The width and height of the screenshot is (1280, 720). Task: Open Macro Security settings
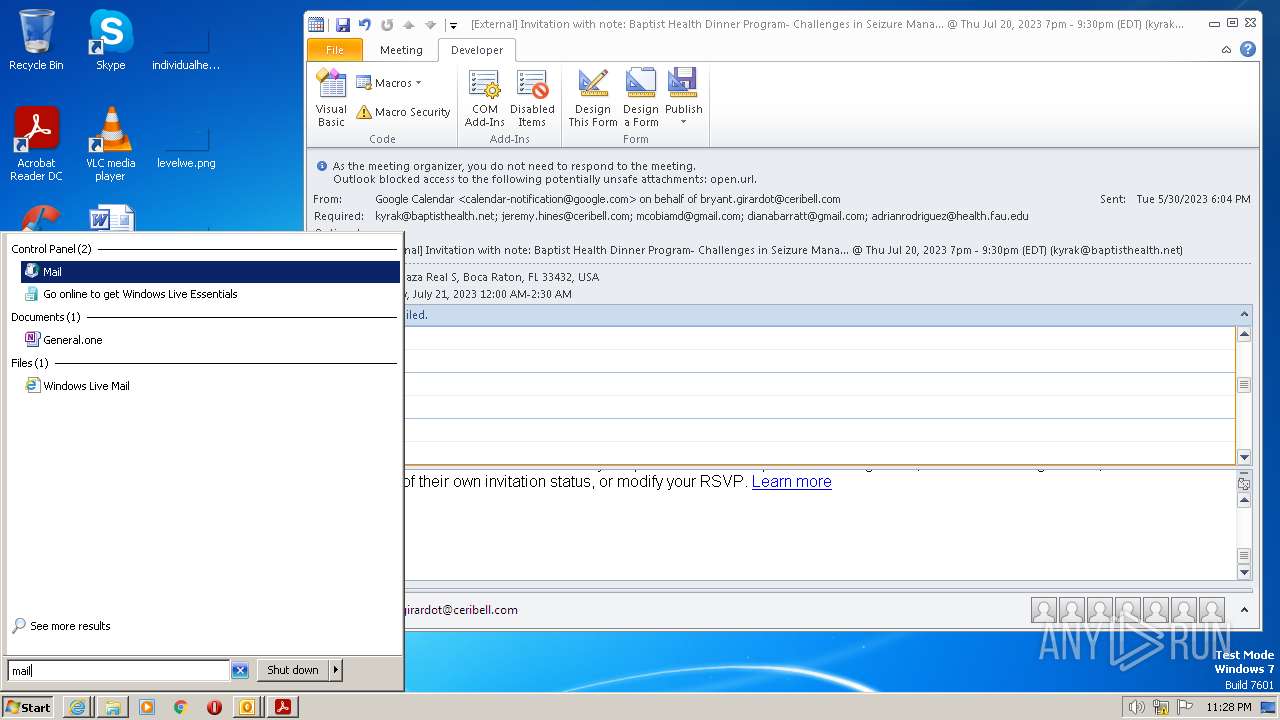(x=403, y=112)
